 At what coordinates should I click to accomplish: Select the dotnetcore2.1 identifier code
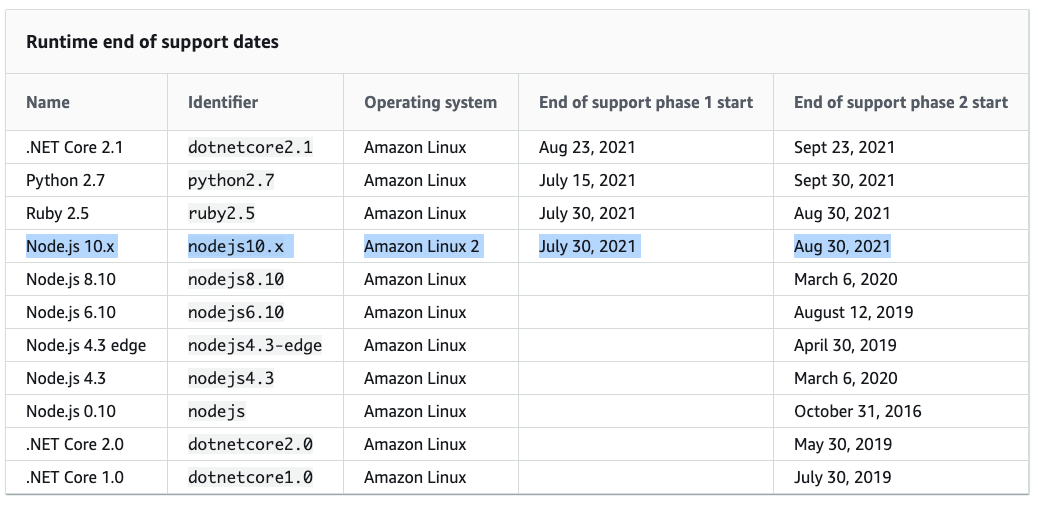250,148
